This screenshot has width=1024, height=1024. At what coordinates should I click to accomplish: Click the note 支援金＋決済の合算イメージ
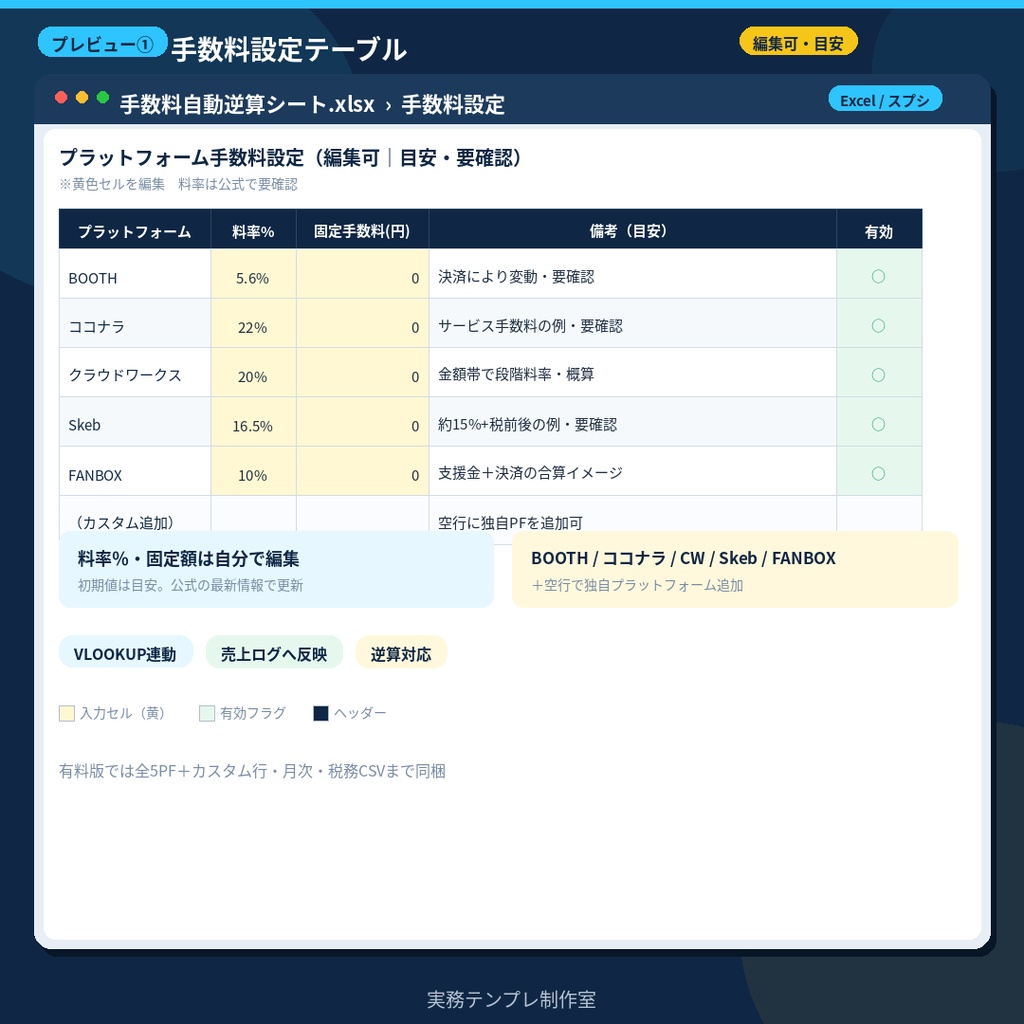[530, 473]
